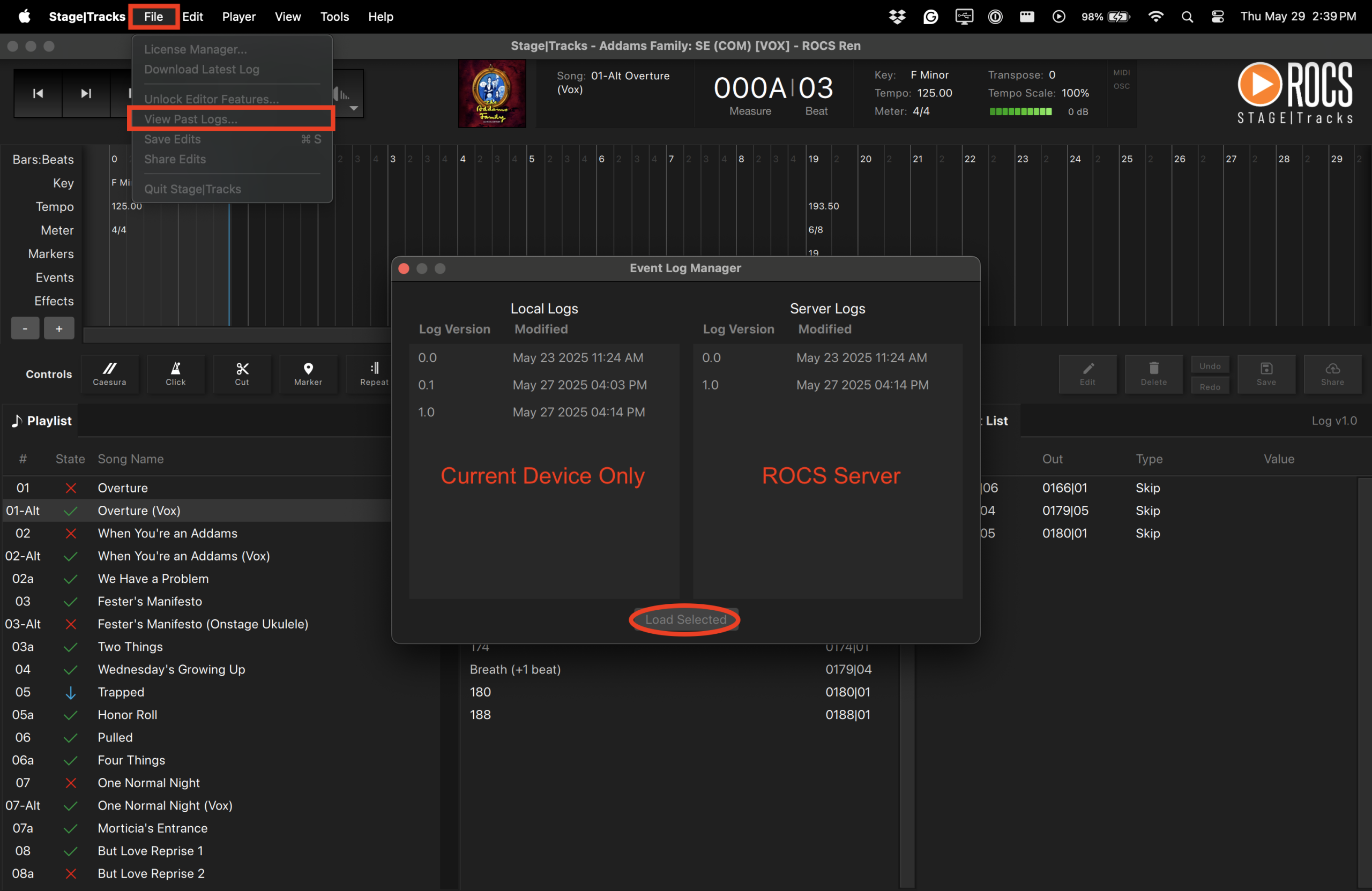1372x891 pixels.
Task: Open the Wi-Fi status menu
Action: pyautogui.click(x=1155, y=17)
